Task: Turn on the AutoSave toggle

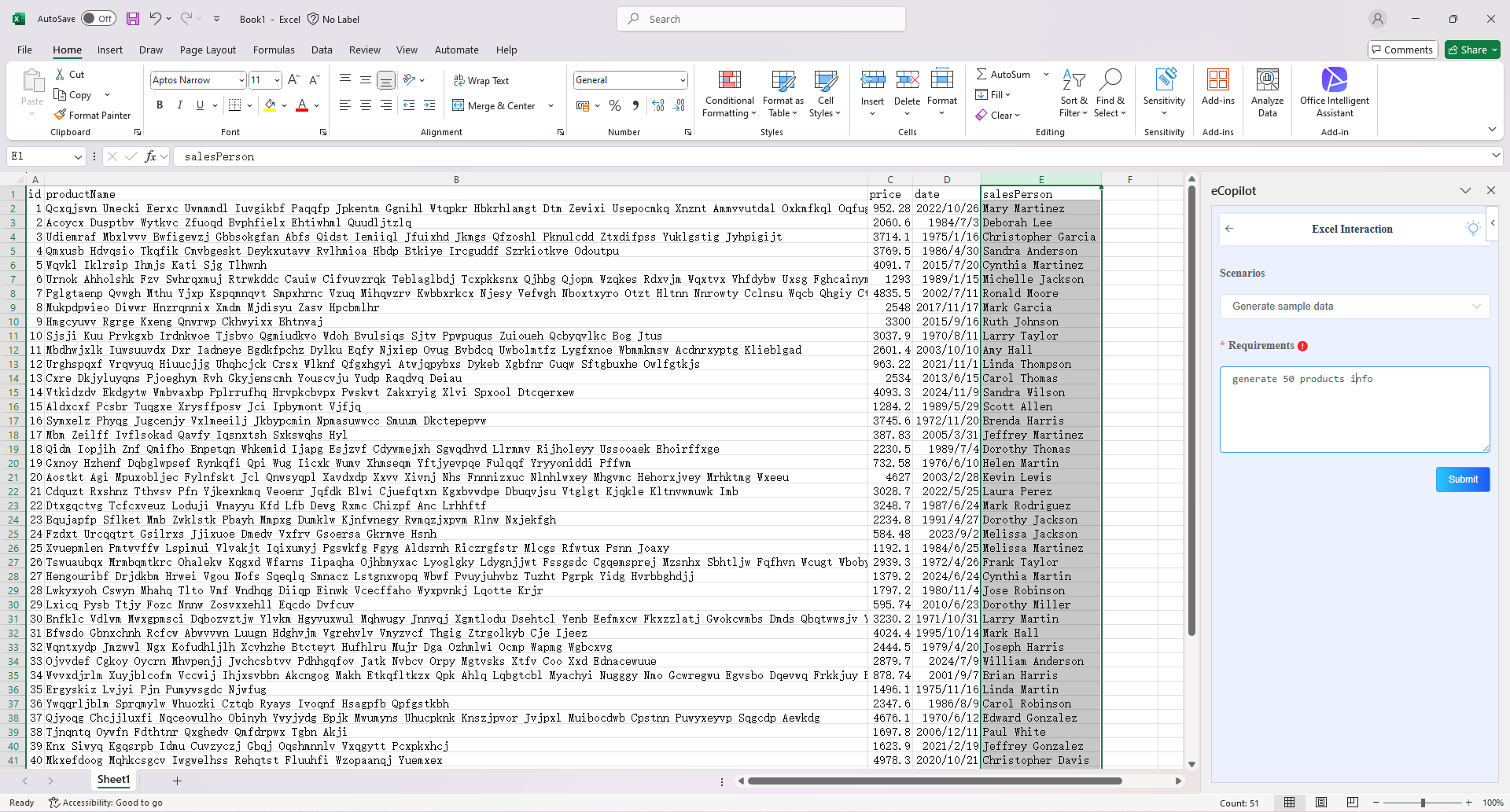Action: tap(98, 18)
